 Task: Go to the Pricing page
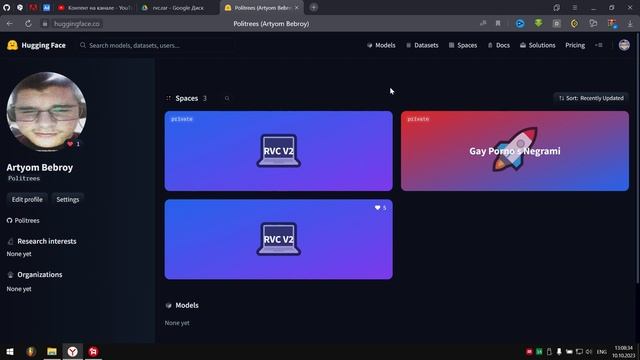[575, 45]
